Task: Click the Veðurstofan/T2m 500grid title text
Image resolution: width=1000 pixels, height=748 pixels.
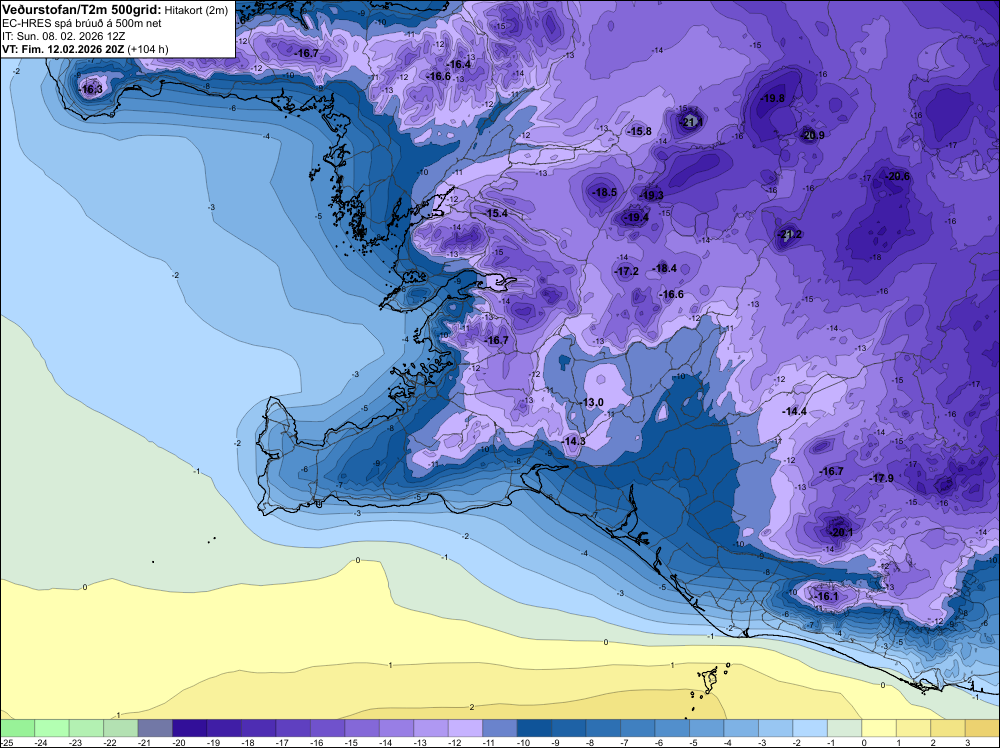Action: (82, 10)
